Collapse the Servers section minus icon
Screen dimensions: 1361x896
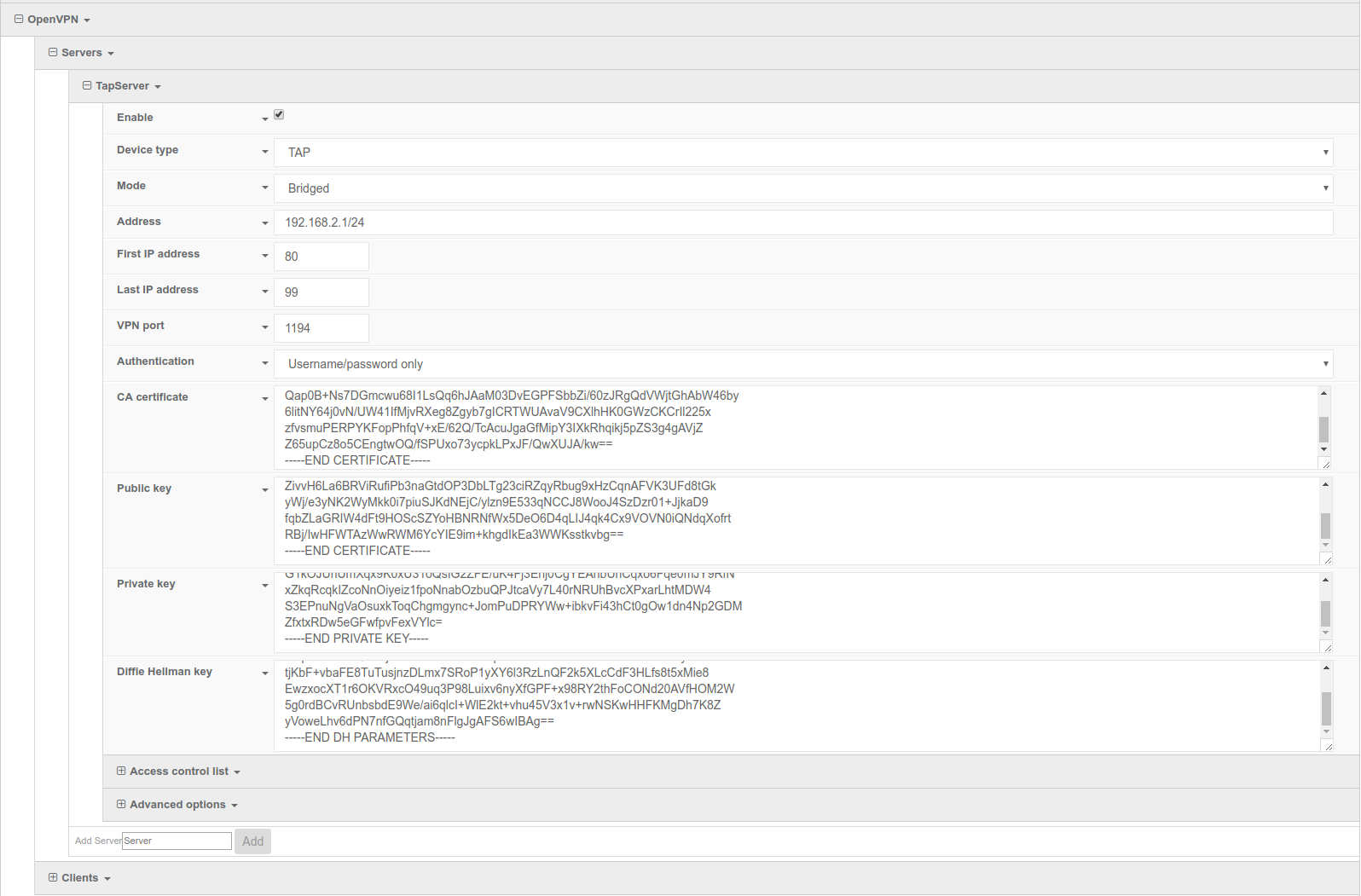[53, 52]
